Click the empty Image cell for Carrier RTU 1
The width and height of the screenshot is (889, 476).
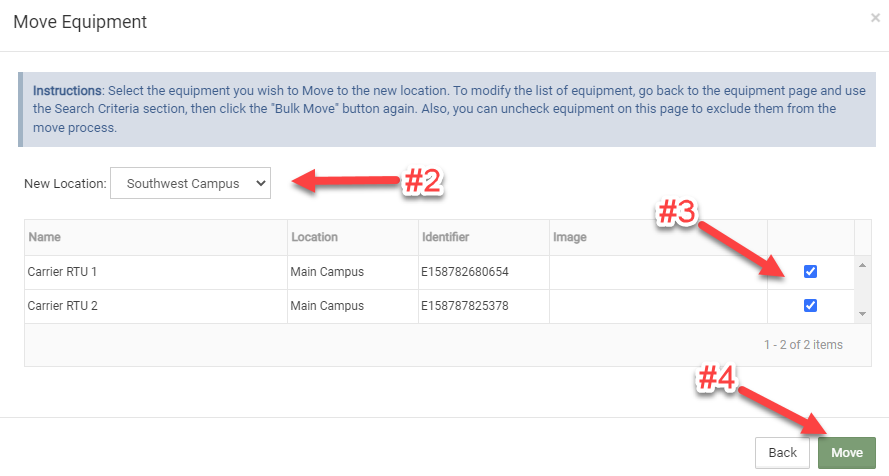[655, 272]
